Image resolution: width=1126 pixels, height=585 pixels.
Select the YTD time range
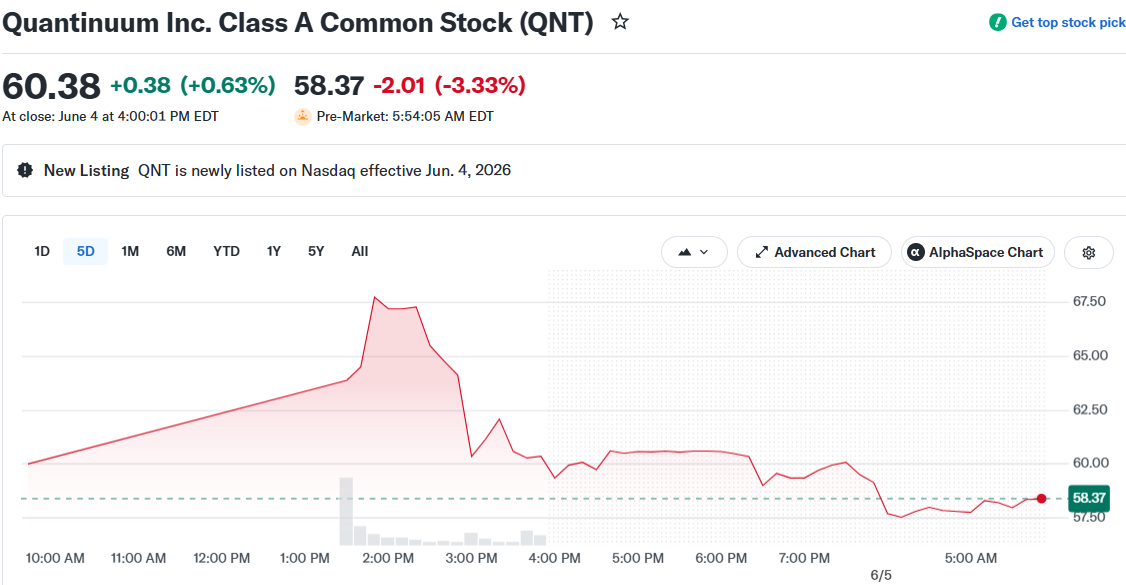pos(226,251)
